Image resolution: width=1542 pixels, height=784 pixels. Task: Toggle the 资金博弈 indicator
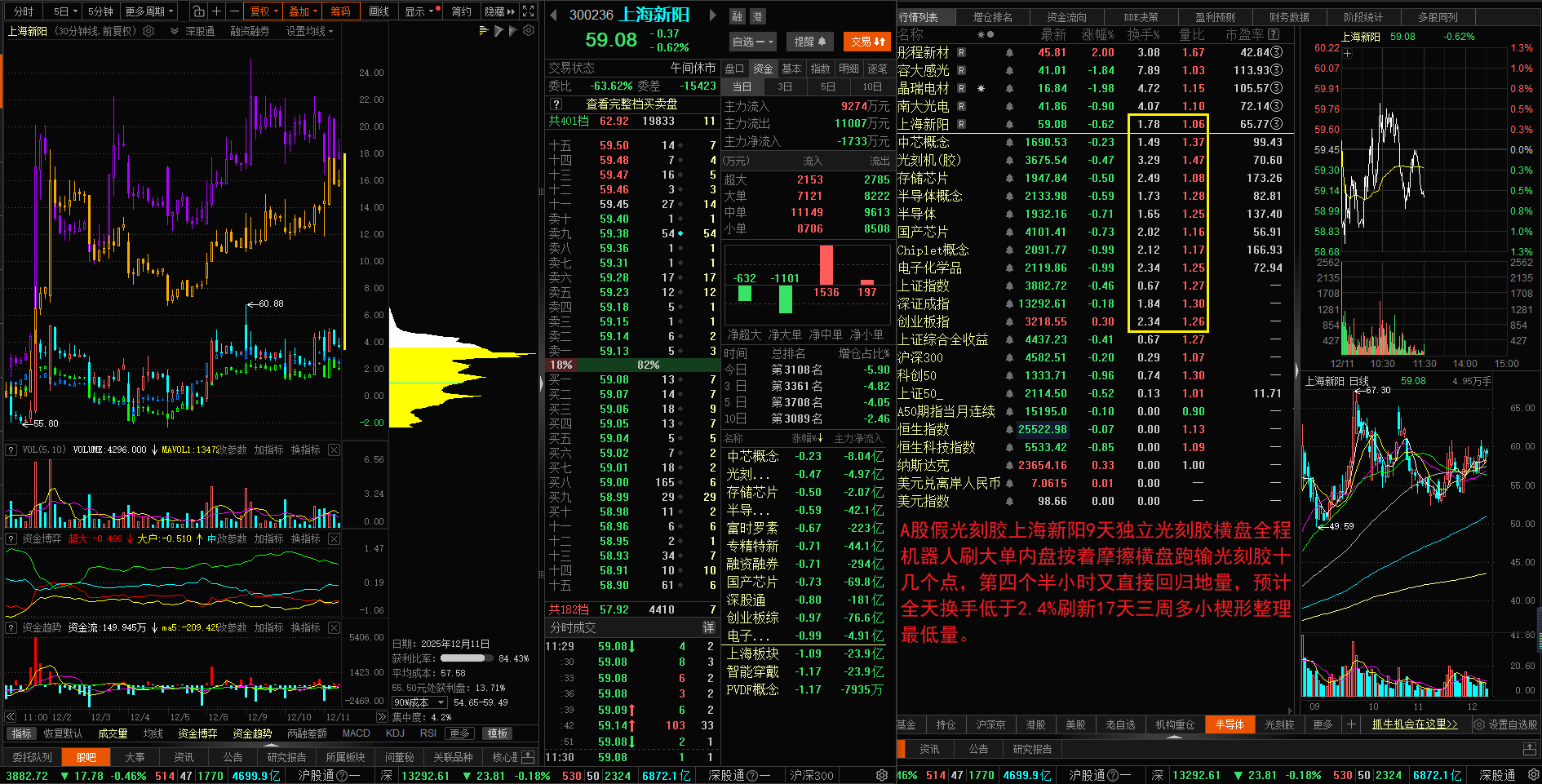197,733
